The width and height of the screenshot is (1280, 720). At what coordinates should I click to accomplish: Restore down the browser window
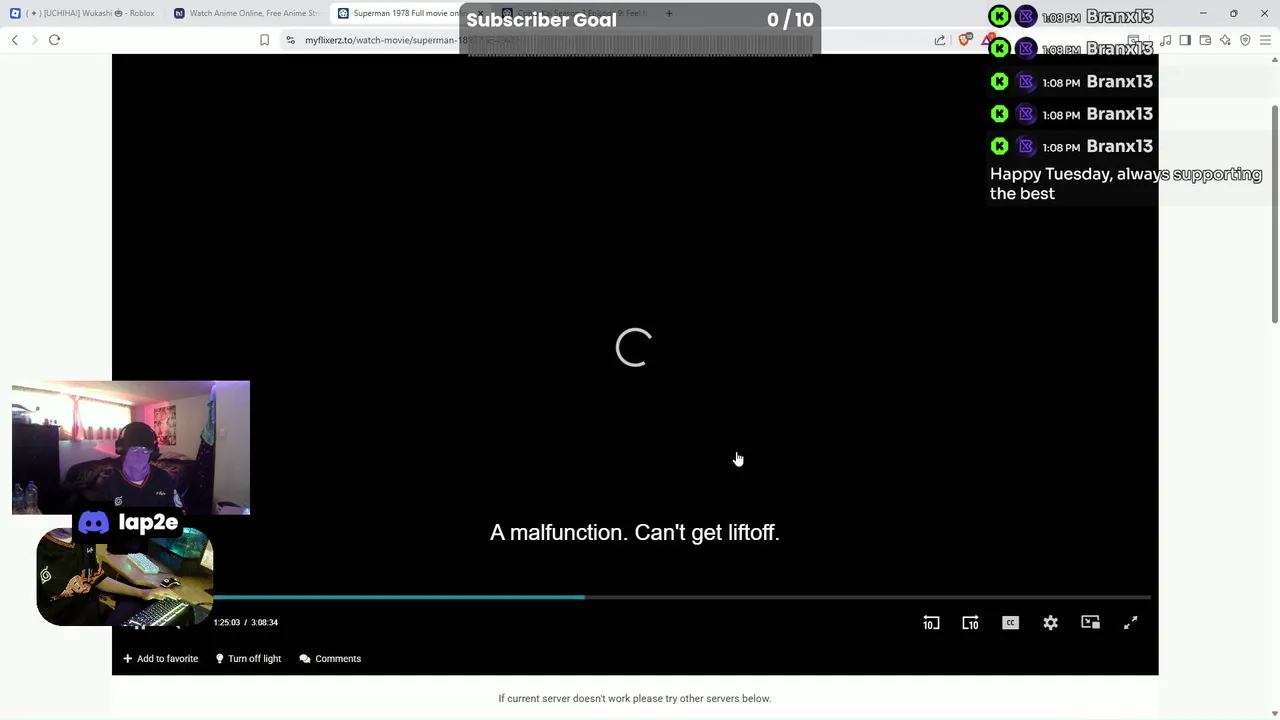[x=1234, y=13]
